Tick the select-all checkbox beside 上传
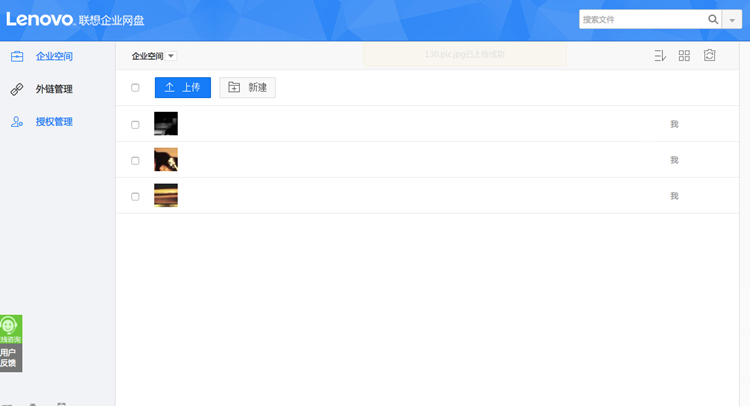This screenshot has width=750, height=406. click(x=135, y=88)
